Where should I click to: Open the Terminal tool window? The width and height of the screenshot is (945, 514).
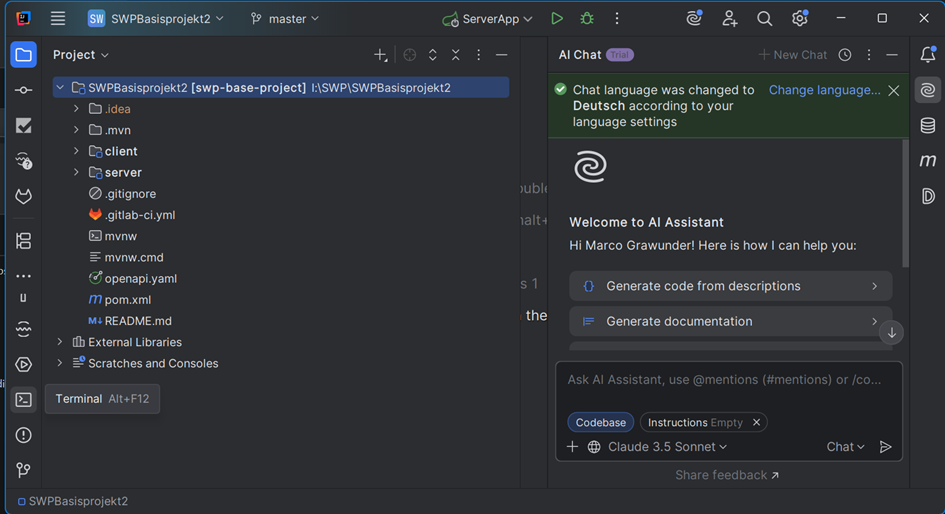coord(23,400)
